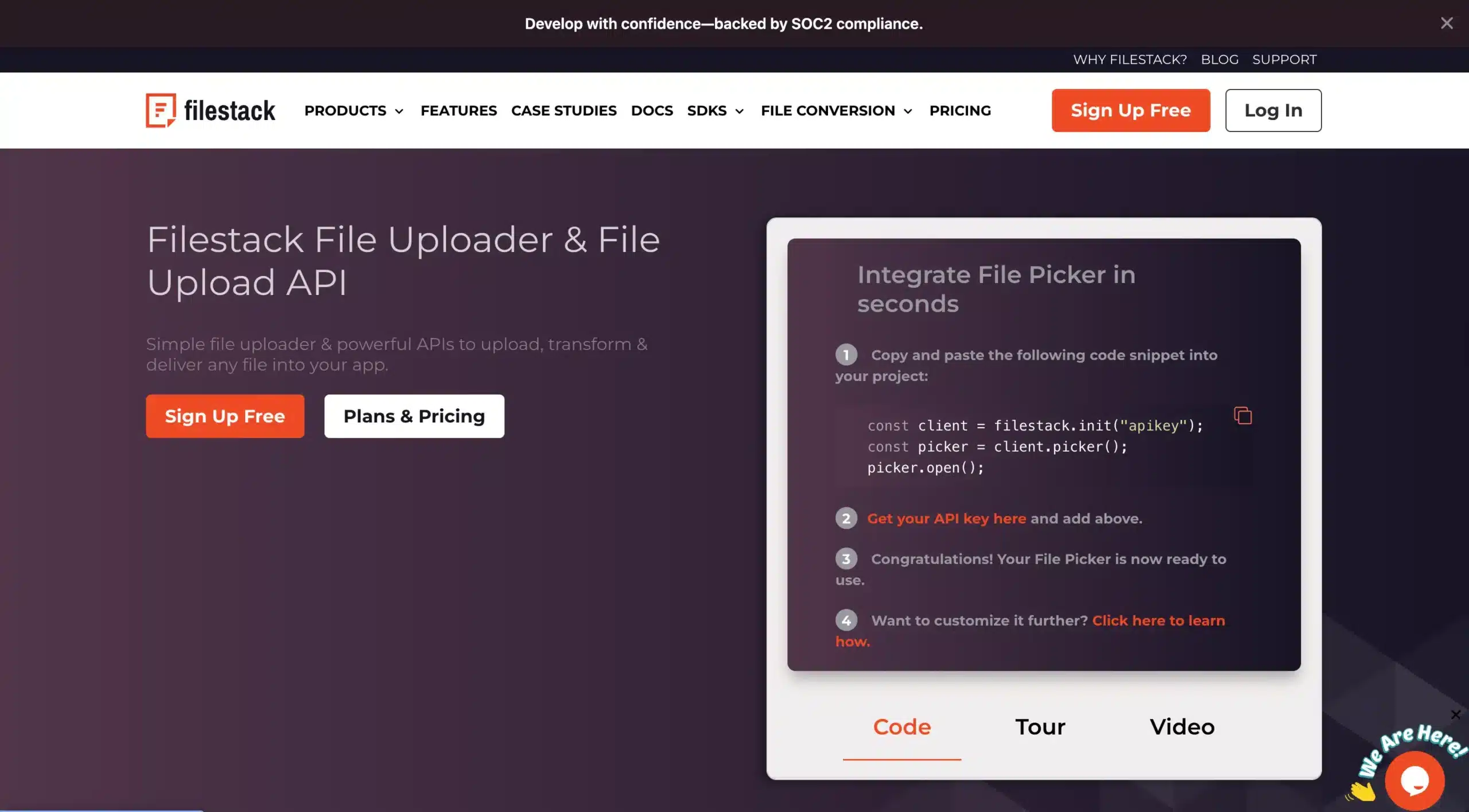Open the Features page
Image resolution: width=1469 pixels, height=812 pixels.
(x=458, y=110)
